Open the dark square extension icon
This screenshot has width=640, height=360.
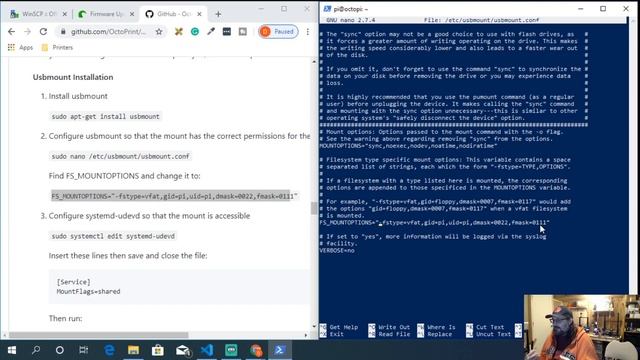[x=227, y=31]
